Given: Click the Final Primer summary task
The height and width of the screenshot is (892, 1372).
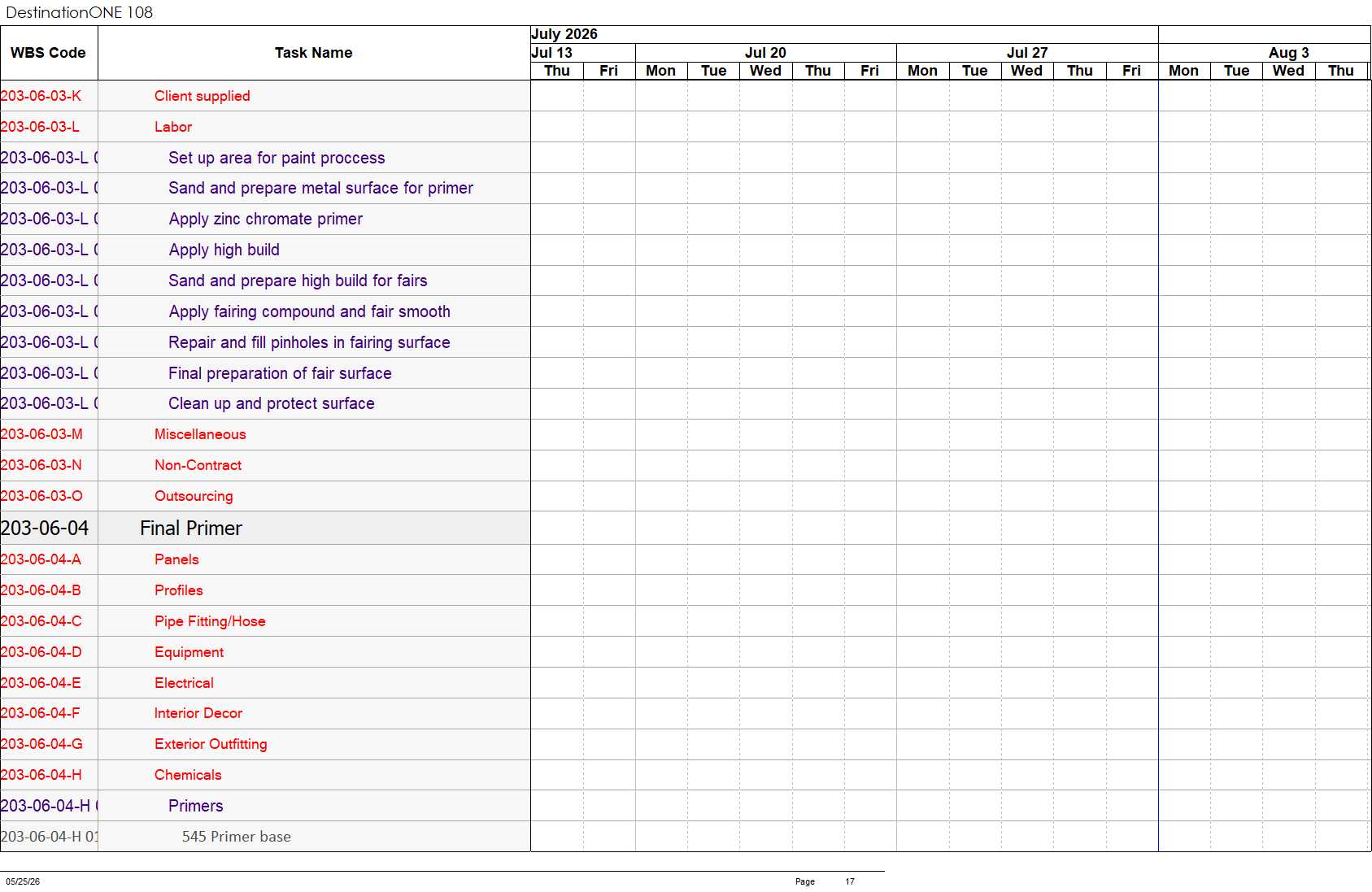Looking at the screenshot, I should [191, 529].
